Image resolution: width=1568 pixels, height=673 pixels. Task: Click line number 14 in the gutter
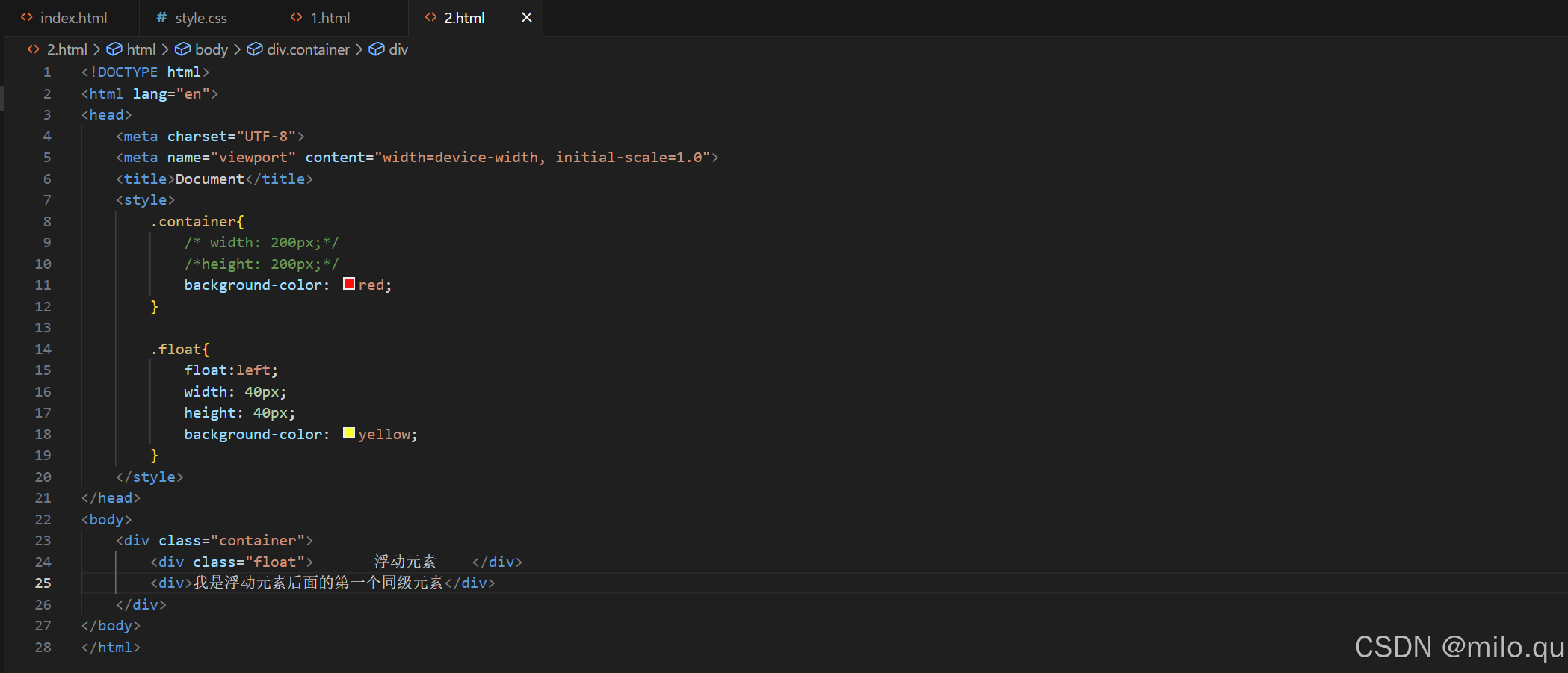[x=43, y=350]
